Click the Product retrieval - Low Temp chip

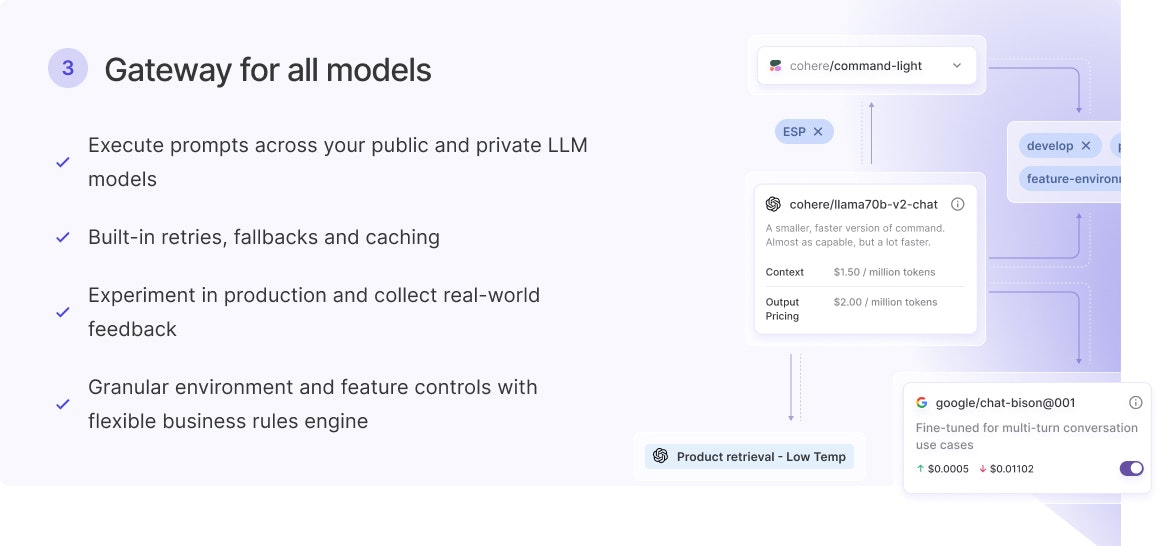click(749, 457)
